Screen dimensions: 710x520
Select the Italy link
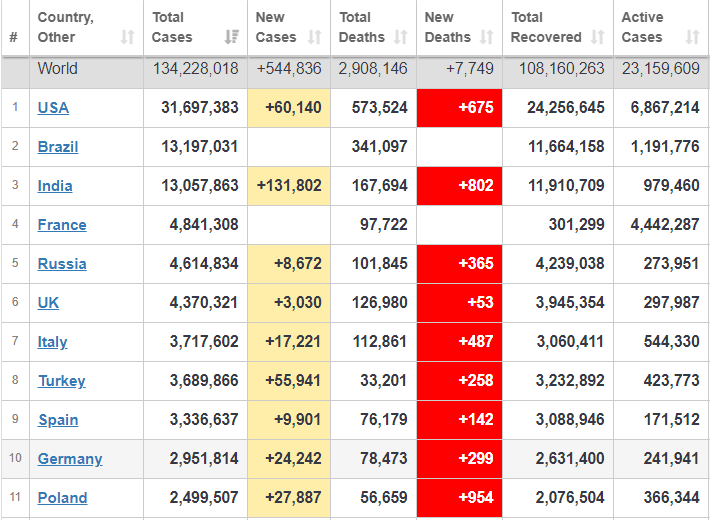(x=53, y=342)
